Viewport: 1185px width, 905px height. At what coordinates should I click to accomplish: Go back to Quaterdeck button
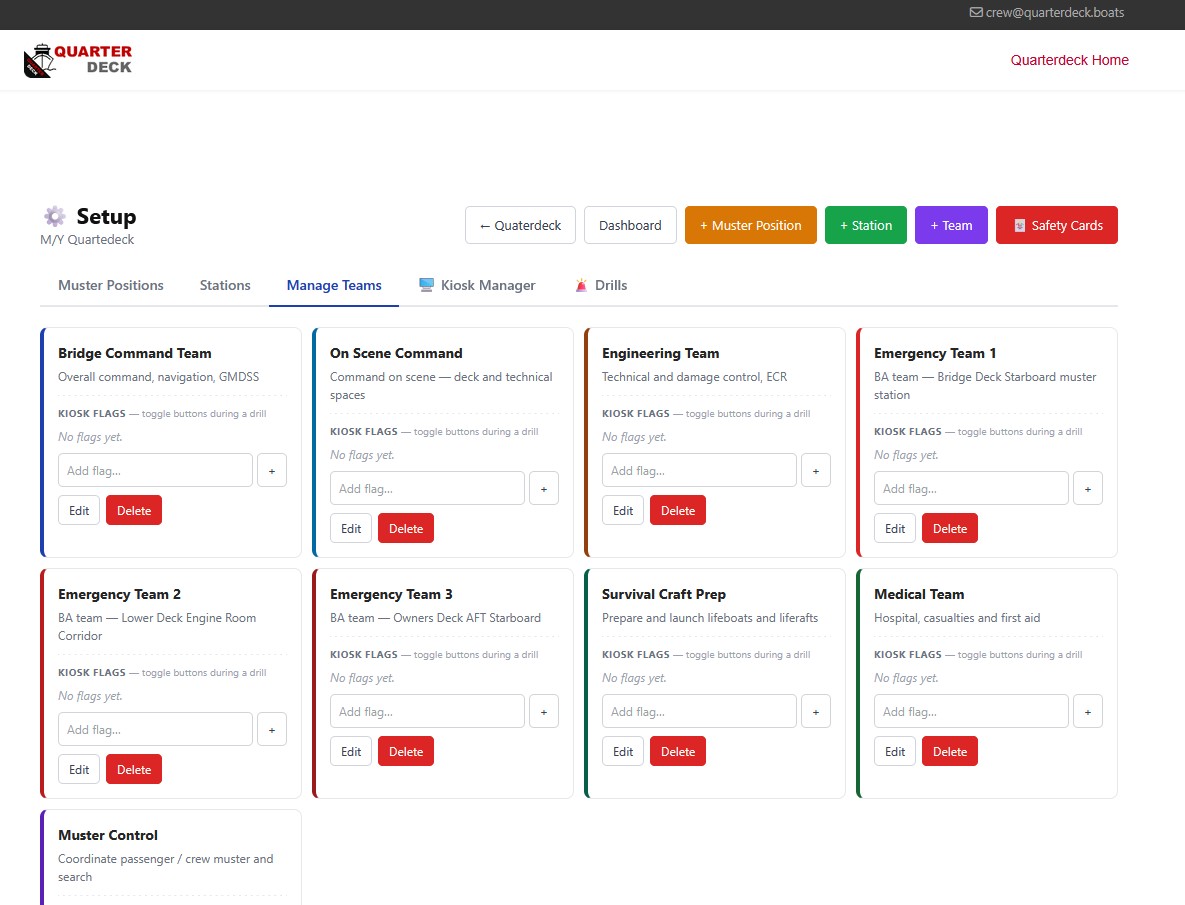(x=521, y=225)
